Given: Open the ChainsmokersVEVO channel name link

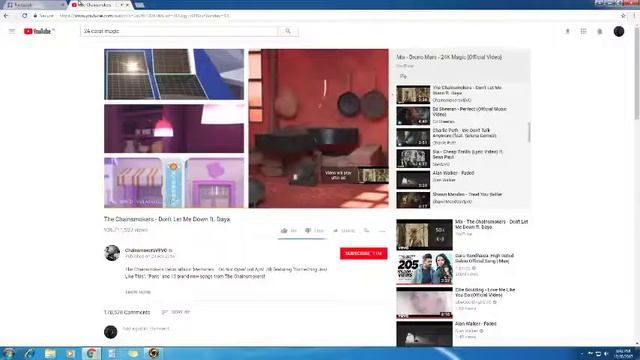Looking at the screenshot, I should [x=146, y=250].
